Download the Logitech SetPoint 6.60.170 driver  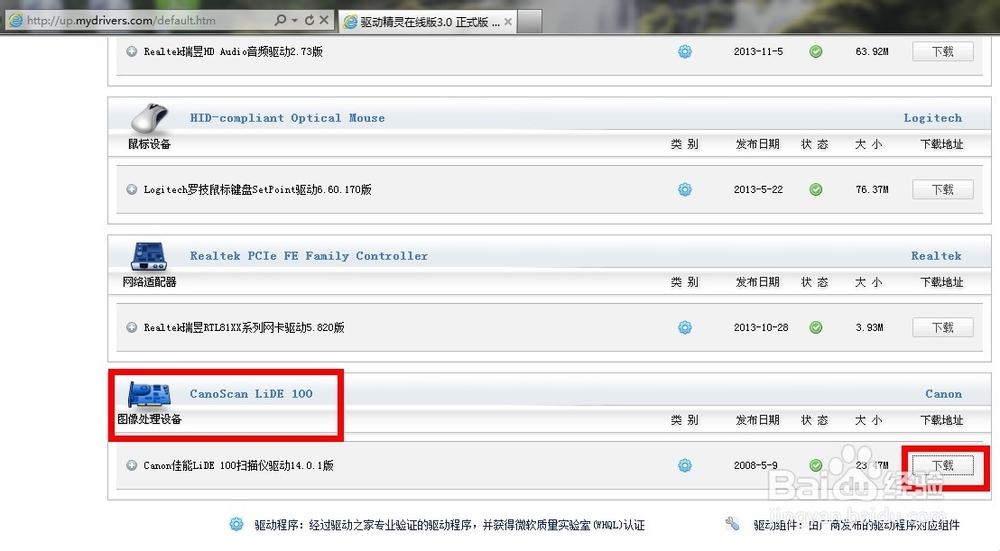(x=943, y=189)
